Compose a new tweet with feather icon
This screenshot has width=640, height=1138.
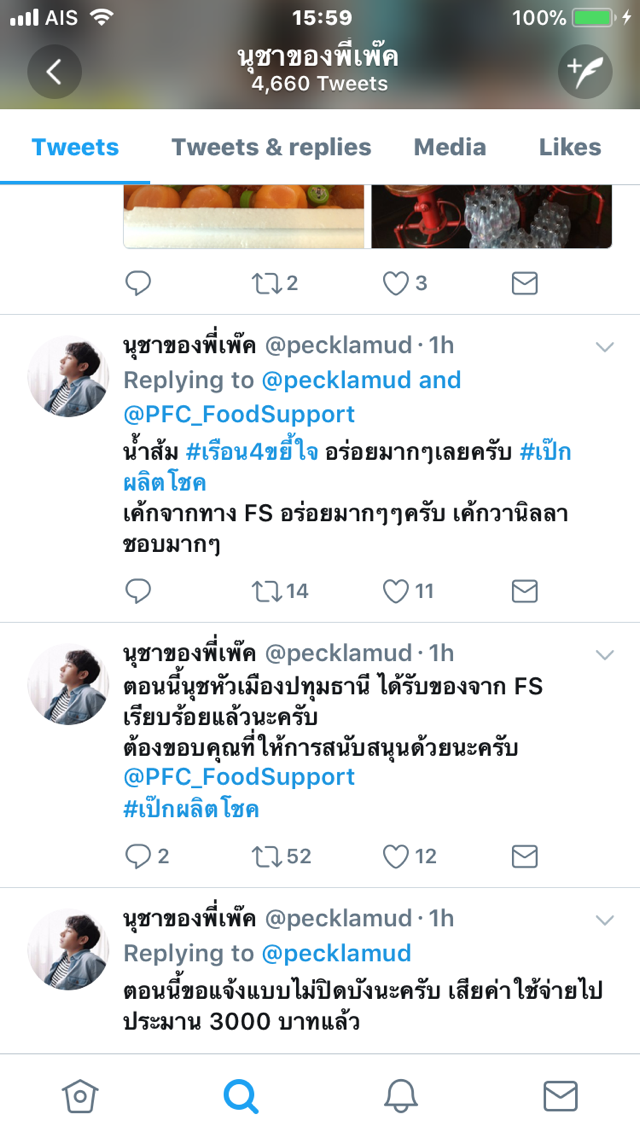pyautogui.click(x=584, y=71)
